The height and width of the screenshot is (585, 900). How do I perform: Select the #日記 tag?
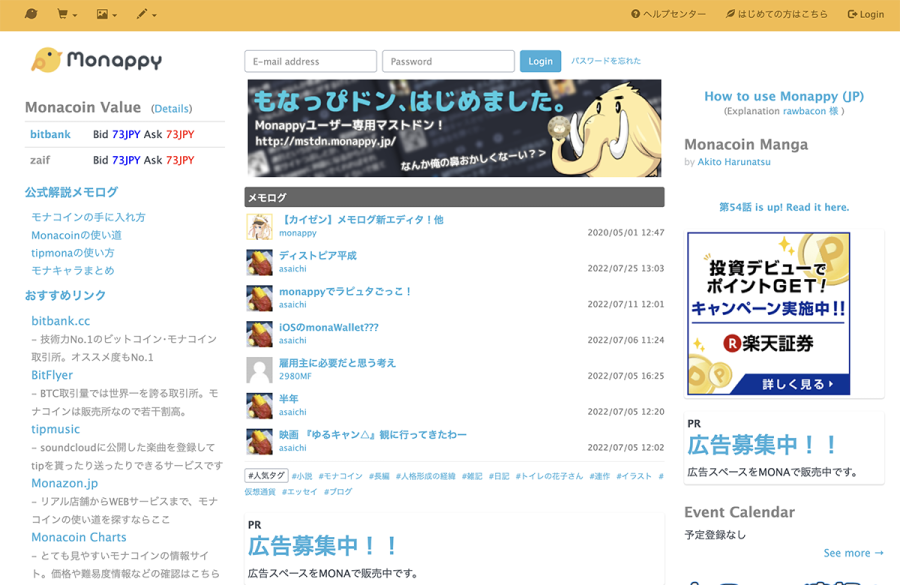(499, 476)
